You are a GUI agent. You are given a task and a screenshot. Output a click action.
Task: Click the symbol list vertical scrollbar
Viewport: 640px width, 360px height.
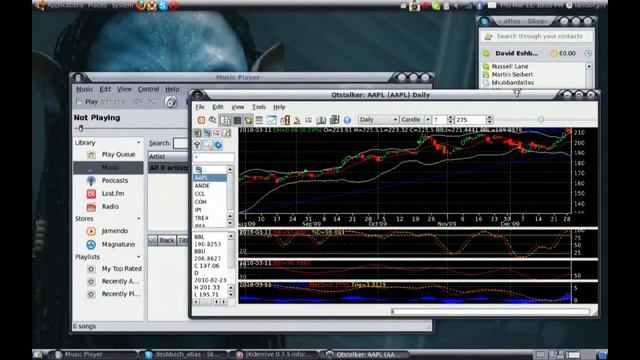click(230, 196)
